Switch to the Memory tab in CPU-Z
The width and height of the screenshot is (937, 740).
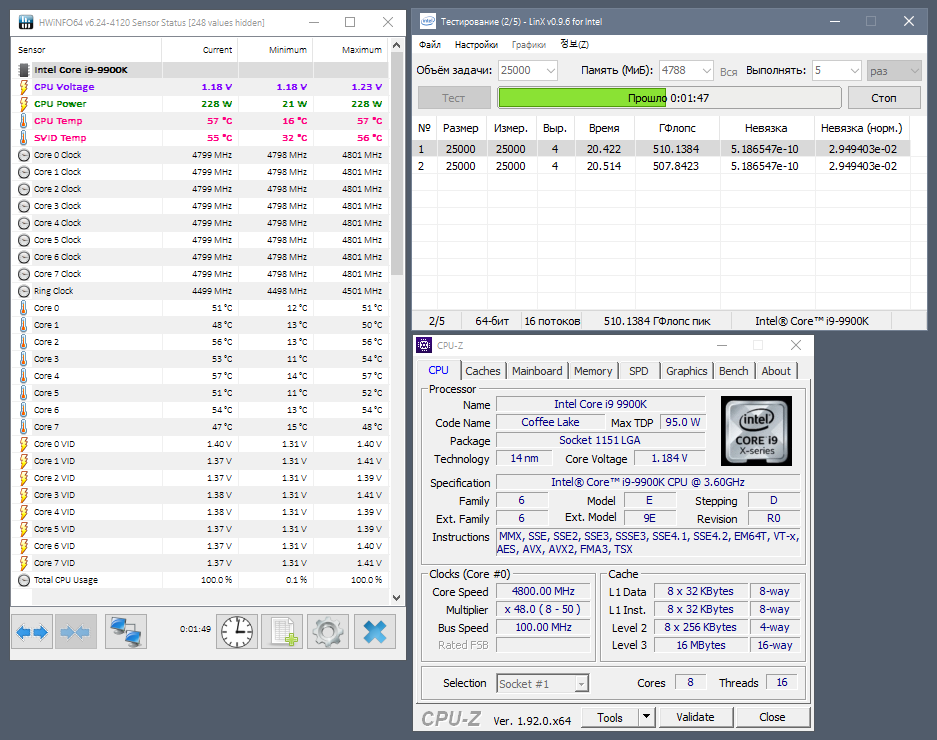pos(593,371)
